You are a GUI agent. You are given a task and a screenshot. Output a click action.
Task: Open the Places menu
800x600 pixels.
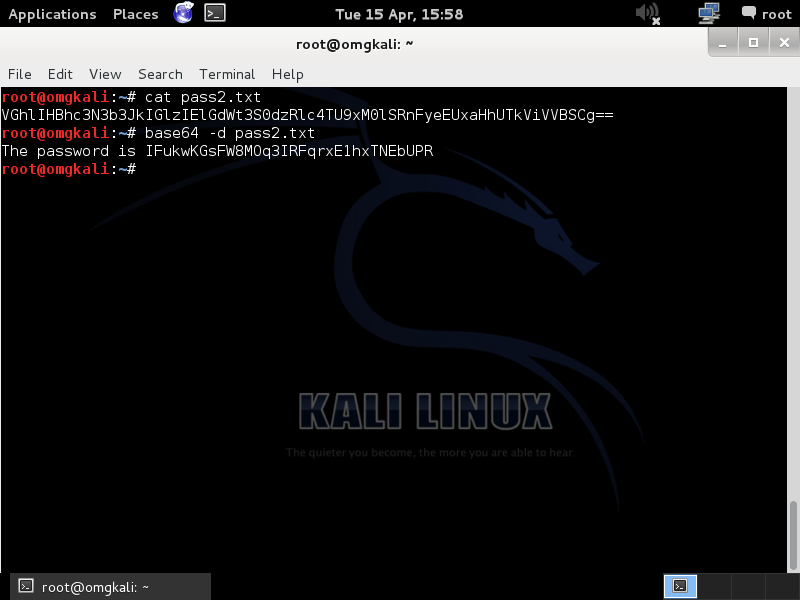[136, 14]
